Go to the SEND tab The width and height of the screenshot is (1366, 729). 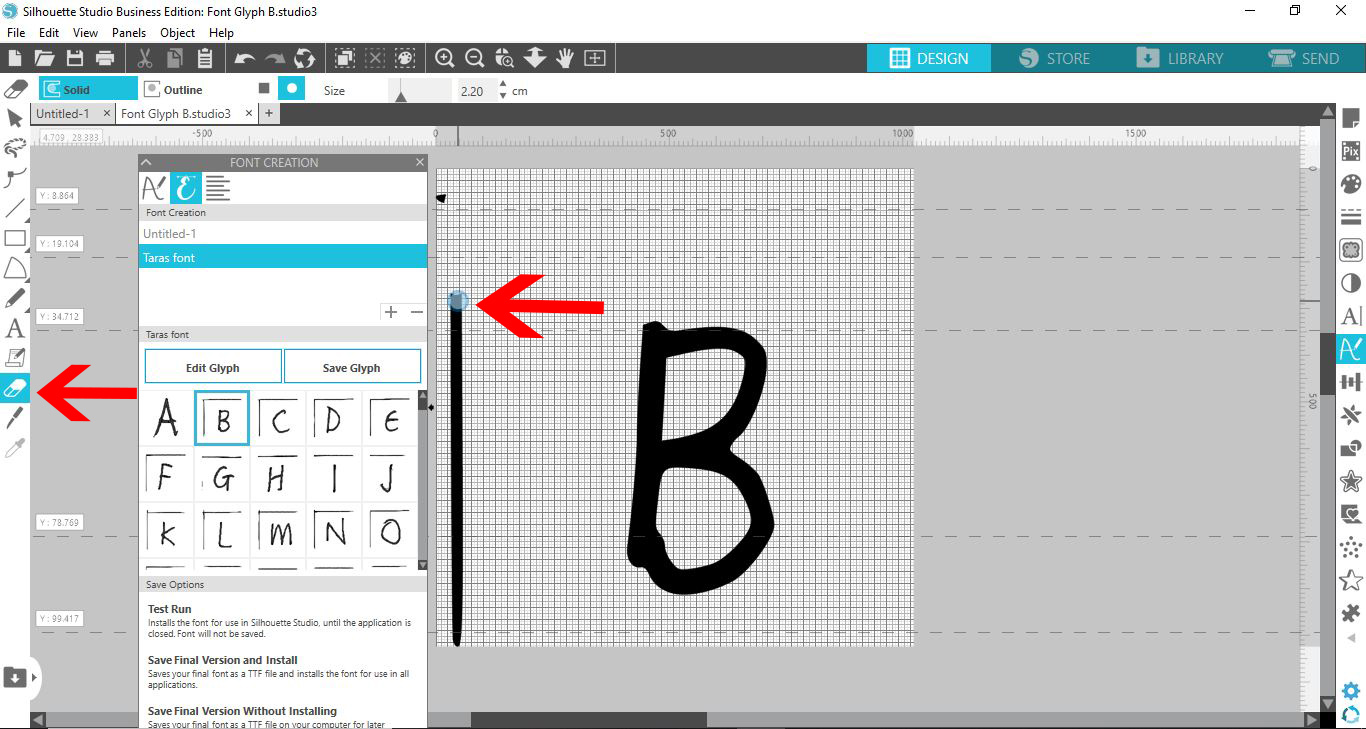click(1305, 58)
